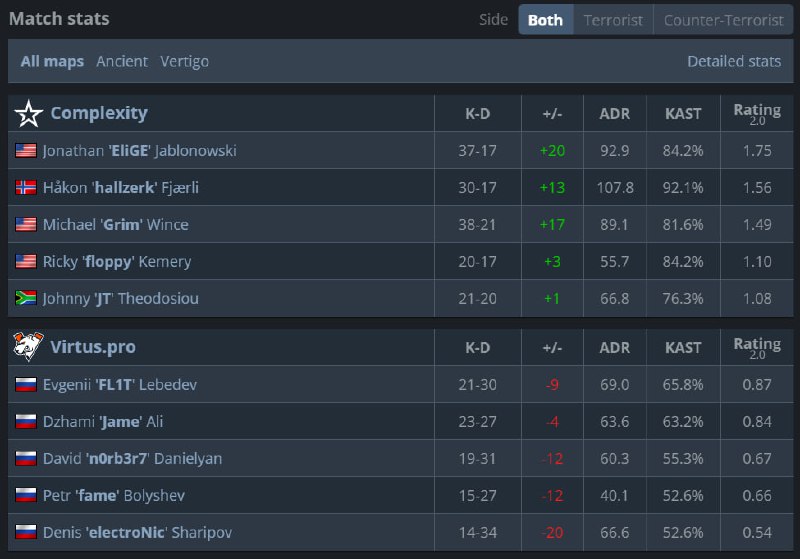Open Michael 'Grim' Wince player profile
Screen dimensions: 800x559
pos(115,225)
